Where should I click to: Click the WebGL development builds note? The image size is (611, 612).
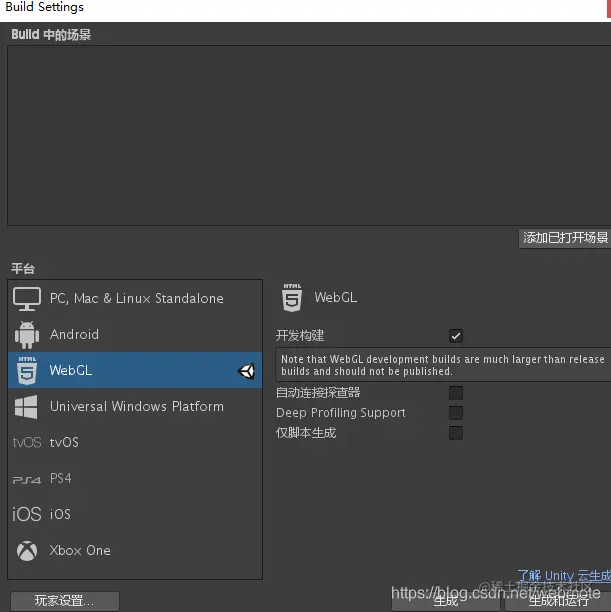(443, 365)
